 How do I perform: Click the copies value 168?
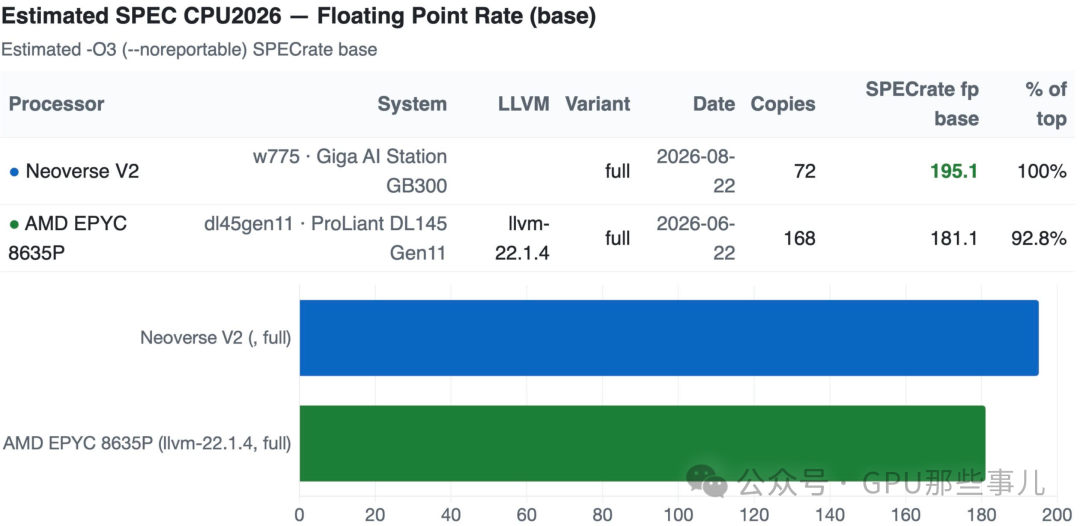799,238
